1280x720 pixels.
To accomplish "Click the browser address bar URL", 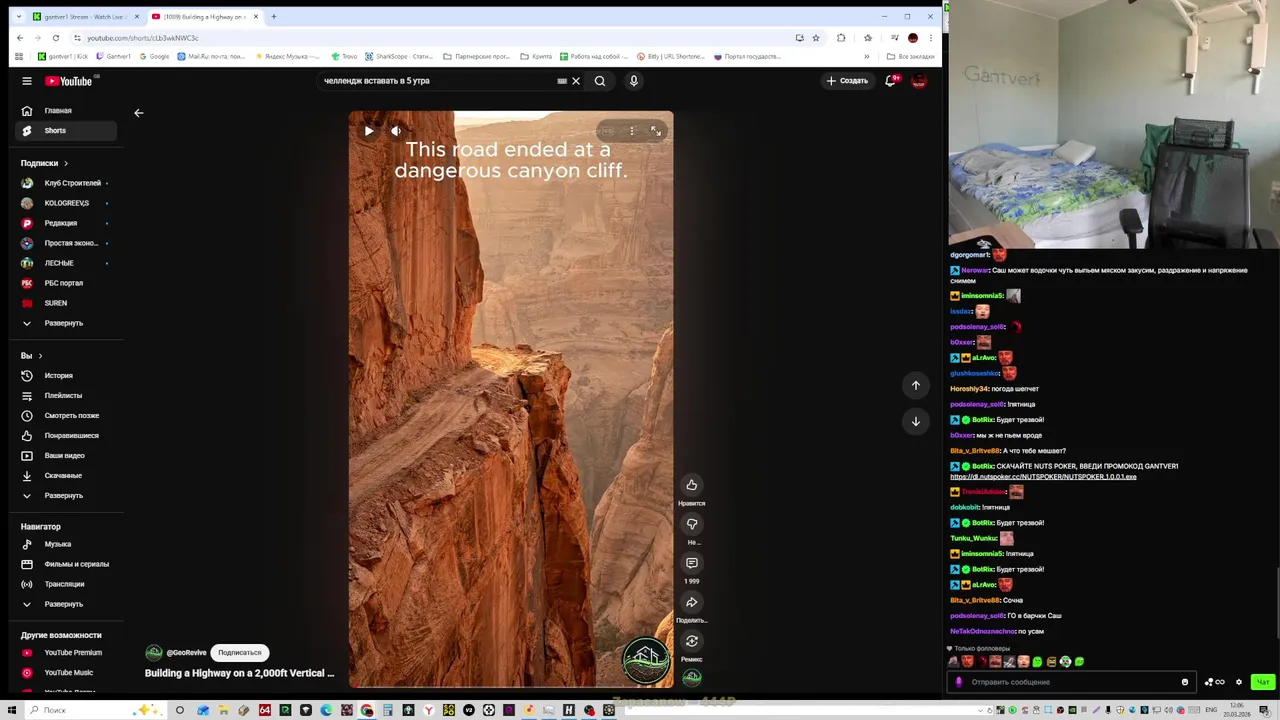I will [143, 38].
